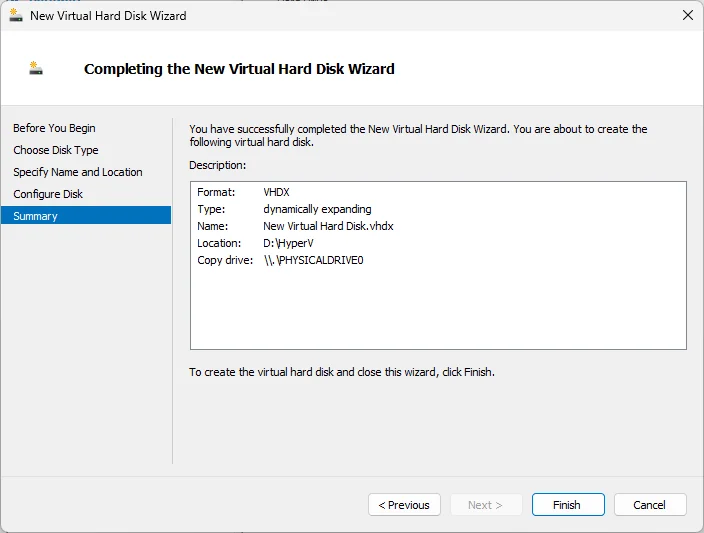Click the 'click Finish' instruction sentence
Screen dimensions: 704x533
pyautogui.click(x=342, y=372)
